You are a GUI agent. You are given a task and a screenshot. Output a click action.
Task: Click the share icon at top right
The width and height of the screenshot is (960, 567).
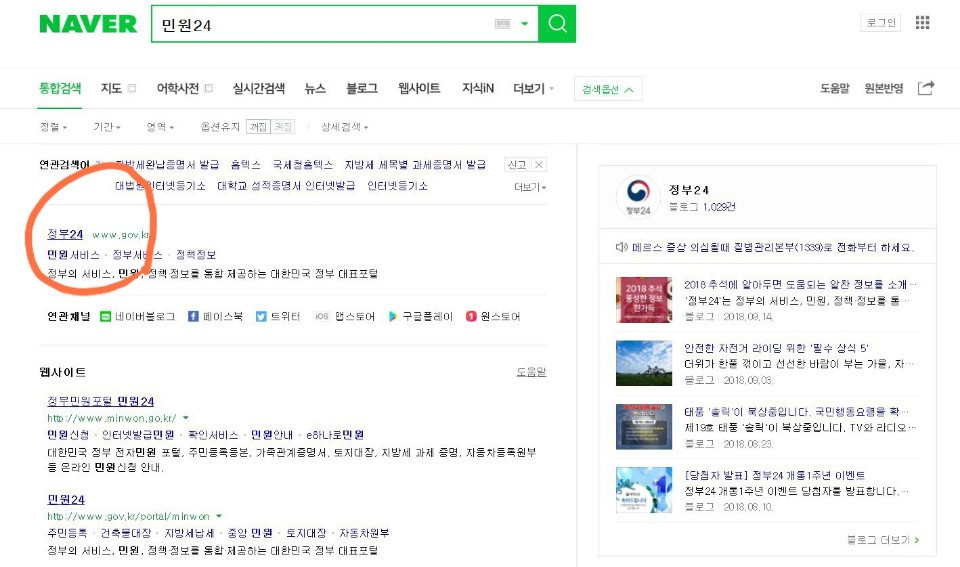point(926,88)
